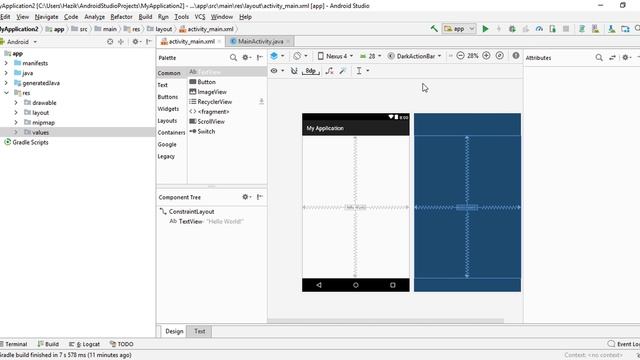
Task: Attach debugger to Android process
Action: click(x=553, y=29)
